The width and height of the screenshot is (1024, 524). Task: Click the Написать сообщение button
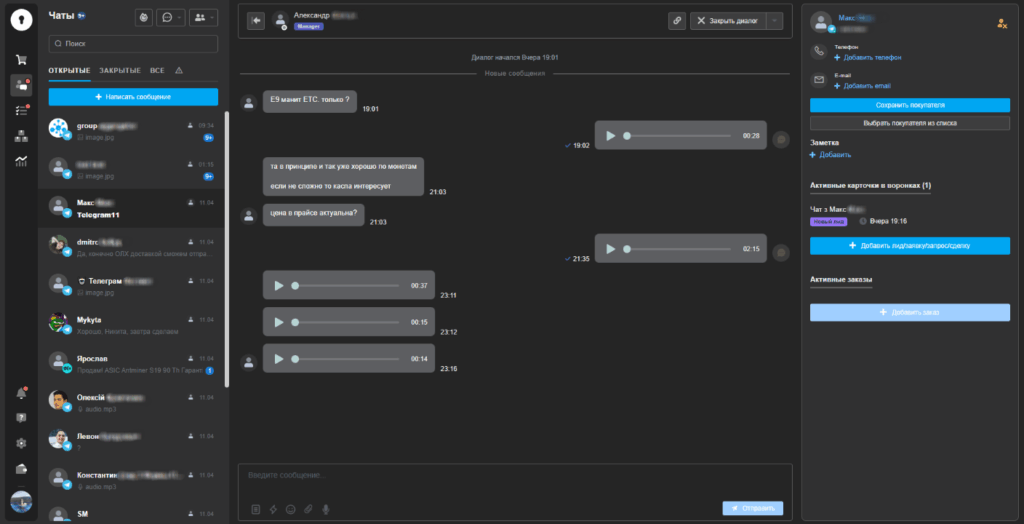(x=133, y=97)
